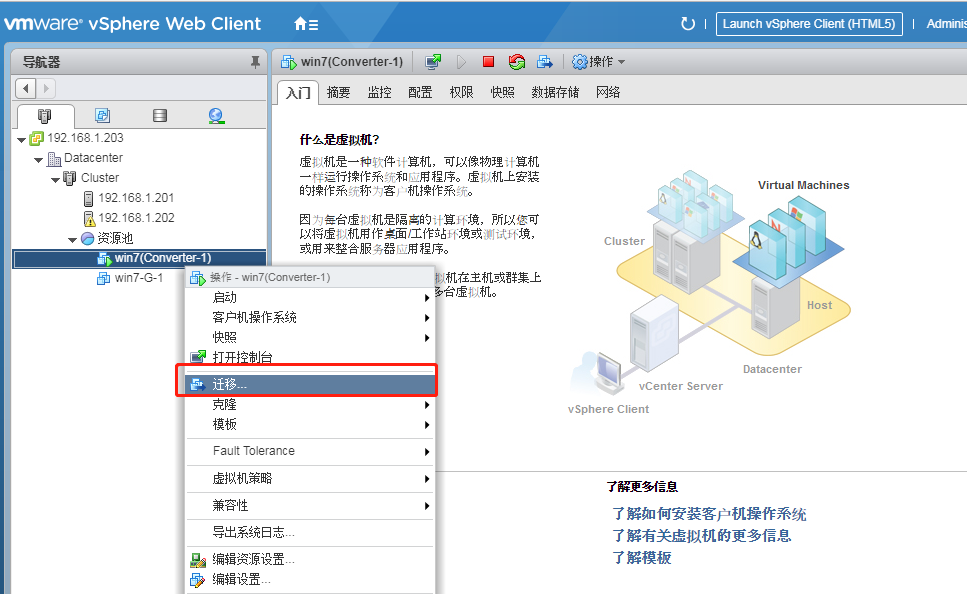
Task: Open console toolbar icon
Action: (434, 62)
